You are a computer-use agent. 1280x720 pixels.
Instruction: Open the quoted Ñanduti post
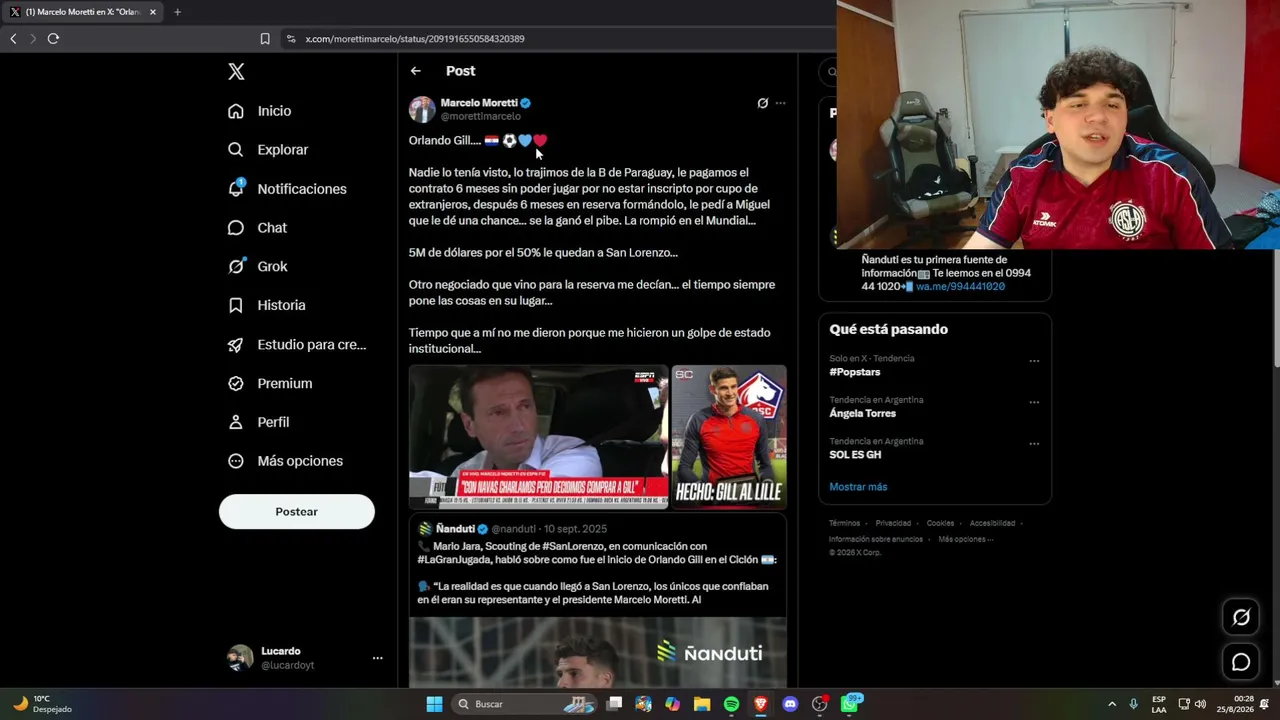(597, 600)
